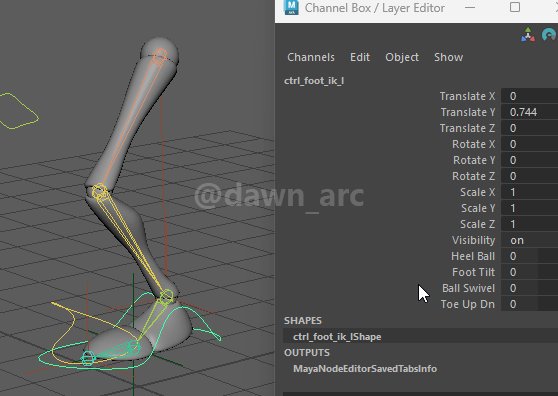Open the Show menu
This screenshot has width=558, height=396.
coord(448,57)
